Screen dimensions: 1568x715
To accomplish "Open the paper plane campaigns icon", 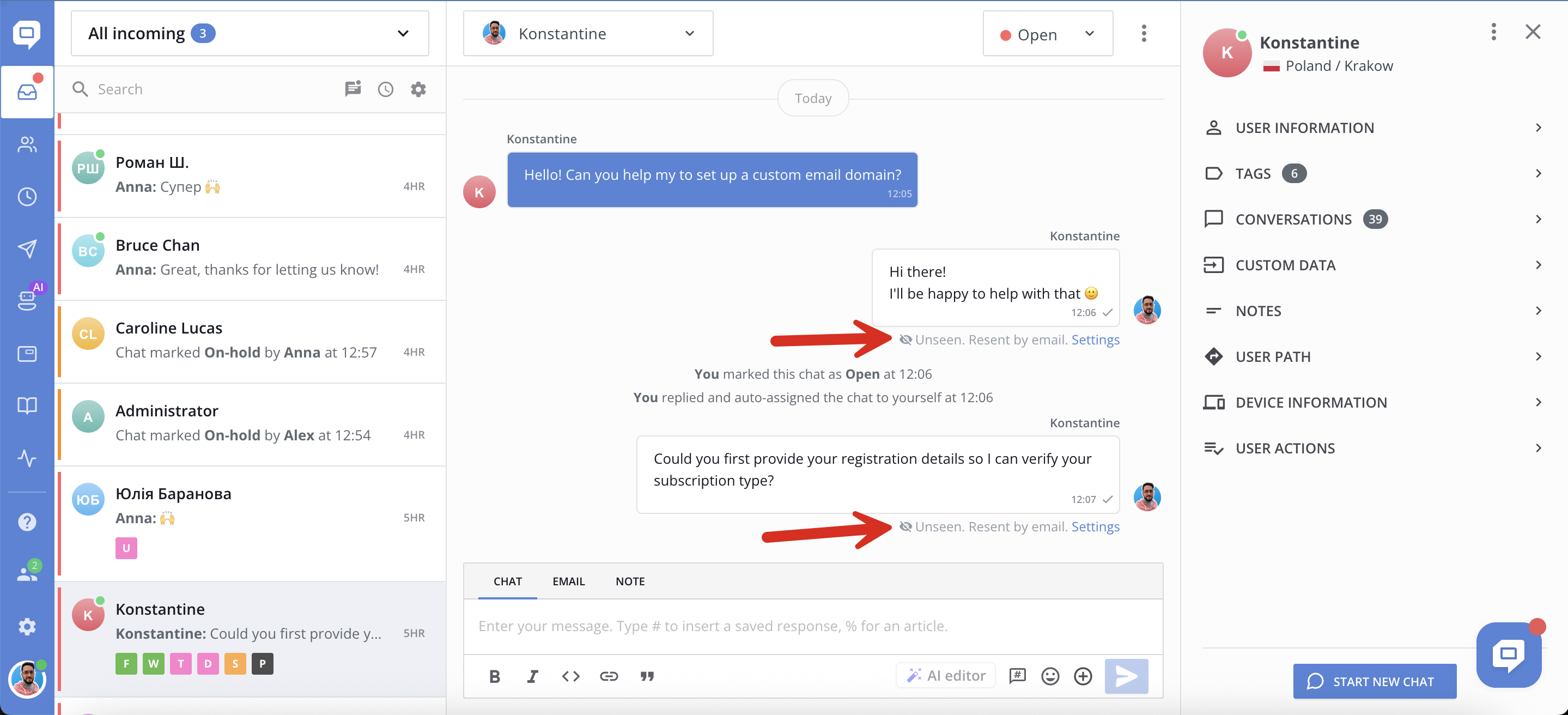I will [27, 249].
